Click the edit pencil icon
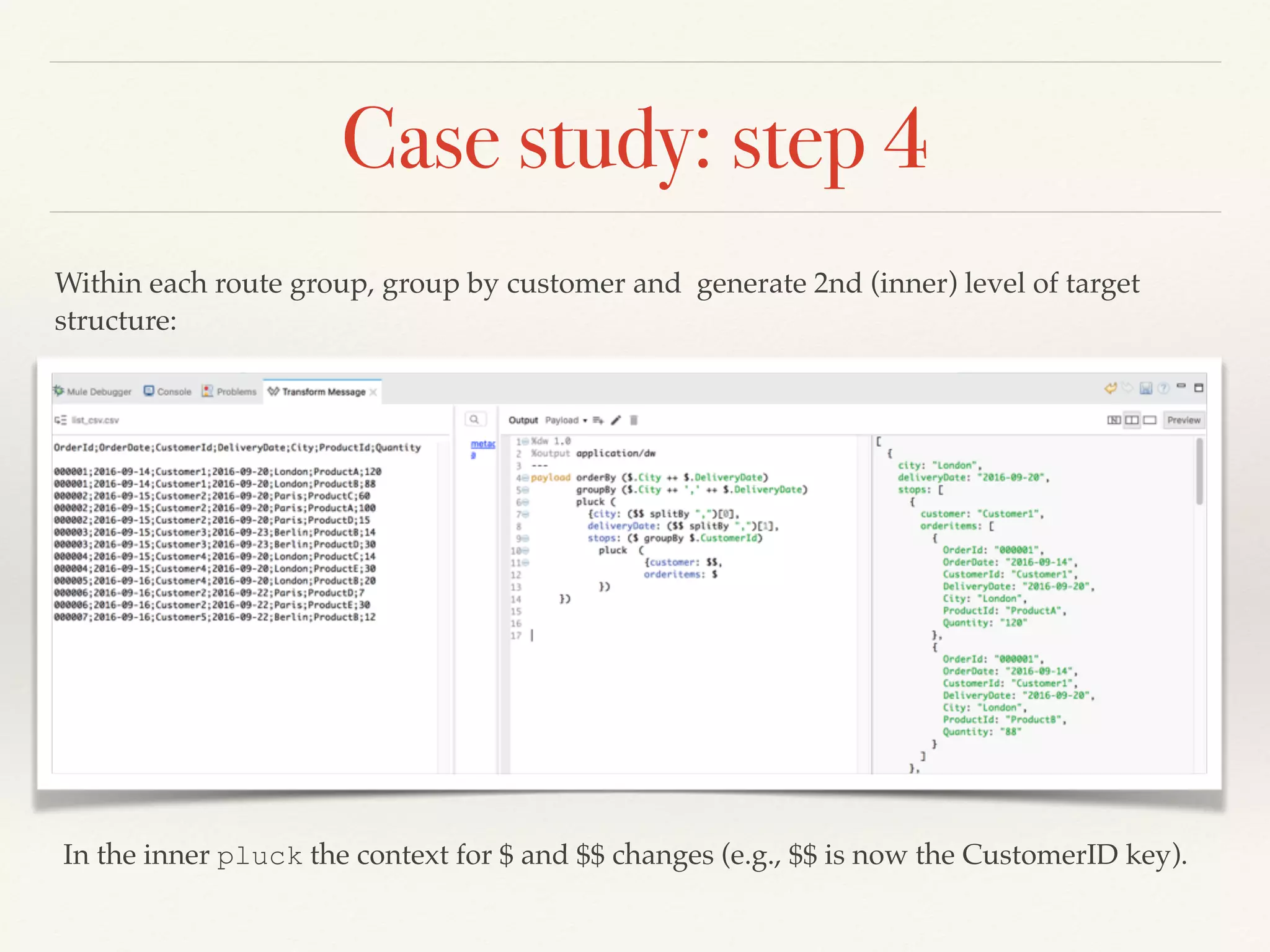The width and height of the screenshot is (1270, 952). coord(616,420)
